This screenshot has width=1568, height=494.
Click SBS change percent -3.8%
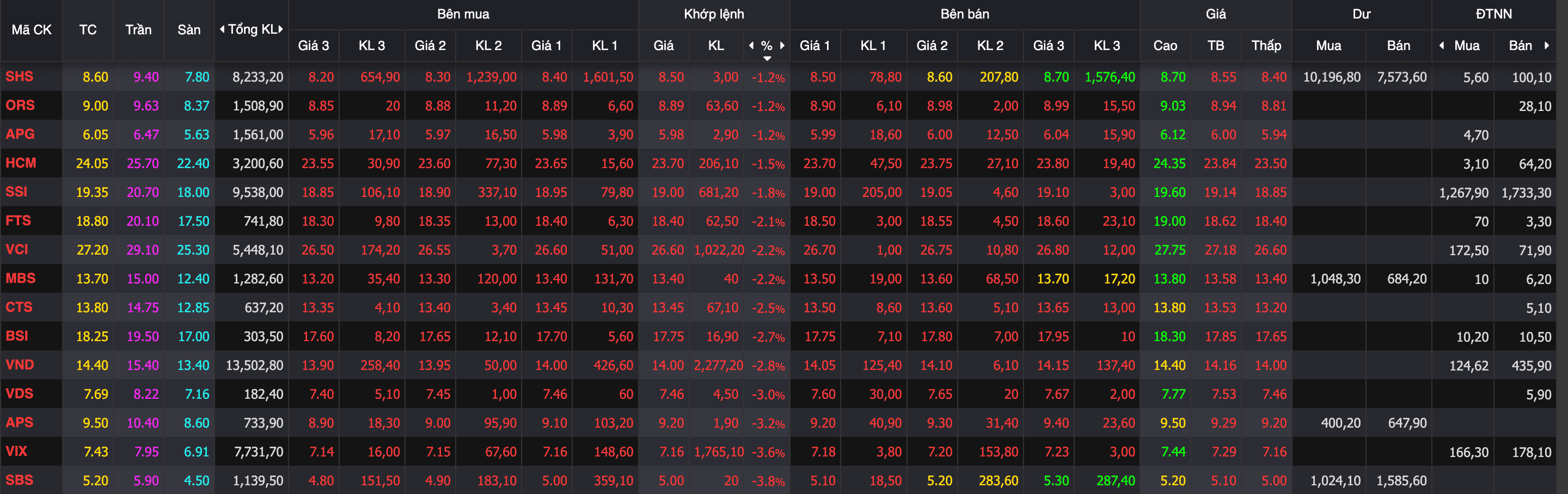pos(768,481)
